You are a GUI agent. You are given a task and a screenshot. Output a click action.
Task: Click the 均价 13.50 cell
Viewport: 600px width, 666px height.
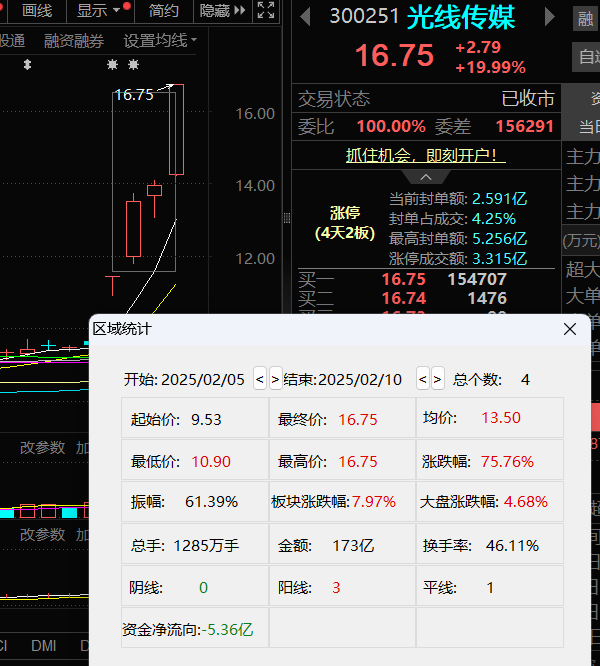tap(490, 418)
